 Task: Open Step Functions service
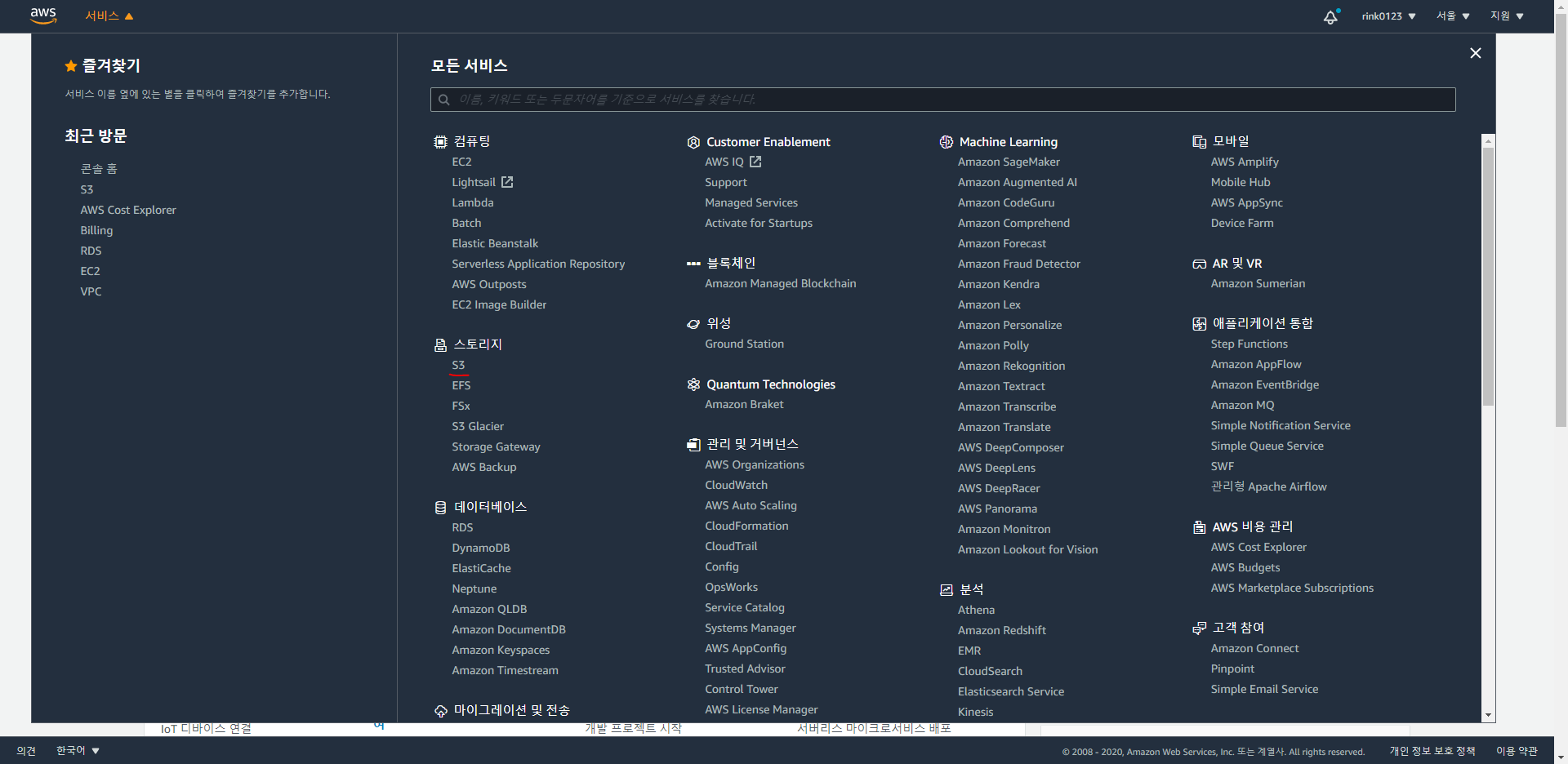tap(1249, 344)
